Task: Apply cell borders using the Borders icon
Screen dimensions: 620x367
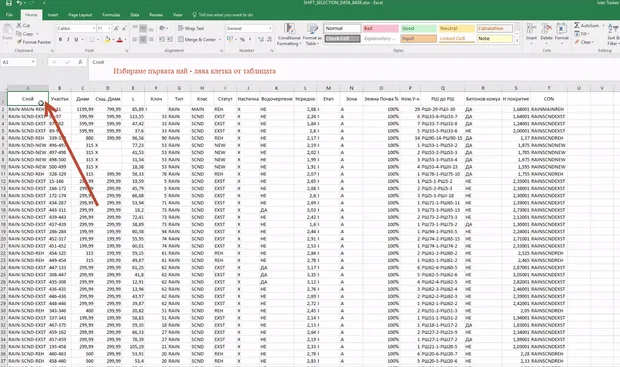Action: tap(92, 40)
